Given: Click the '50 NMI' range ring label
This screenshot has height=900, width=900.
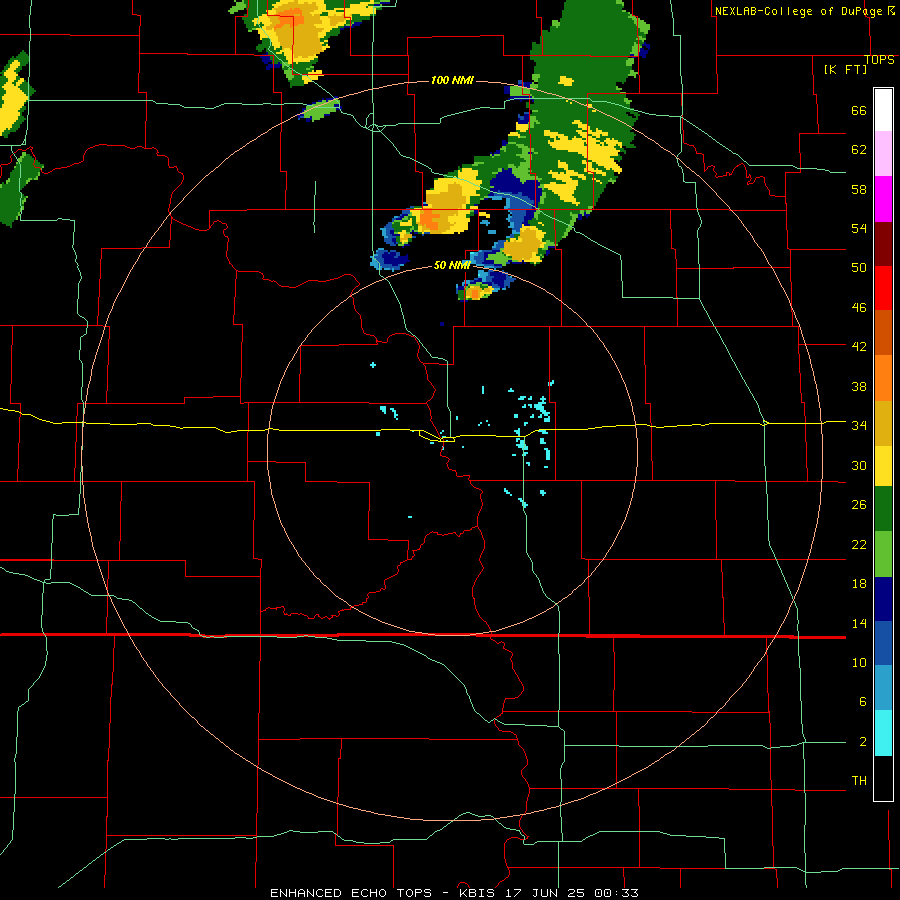Looking at the screenshot, I should [452, 265].
